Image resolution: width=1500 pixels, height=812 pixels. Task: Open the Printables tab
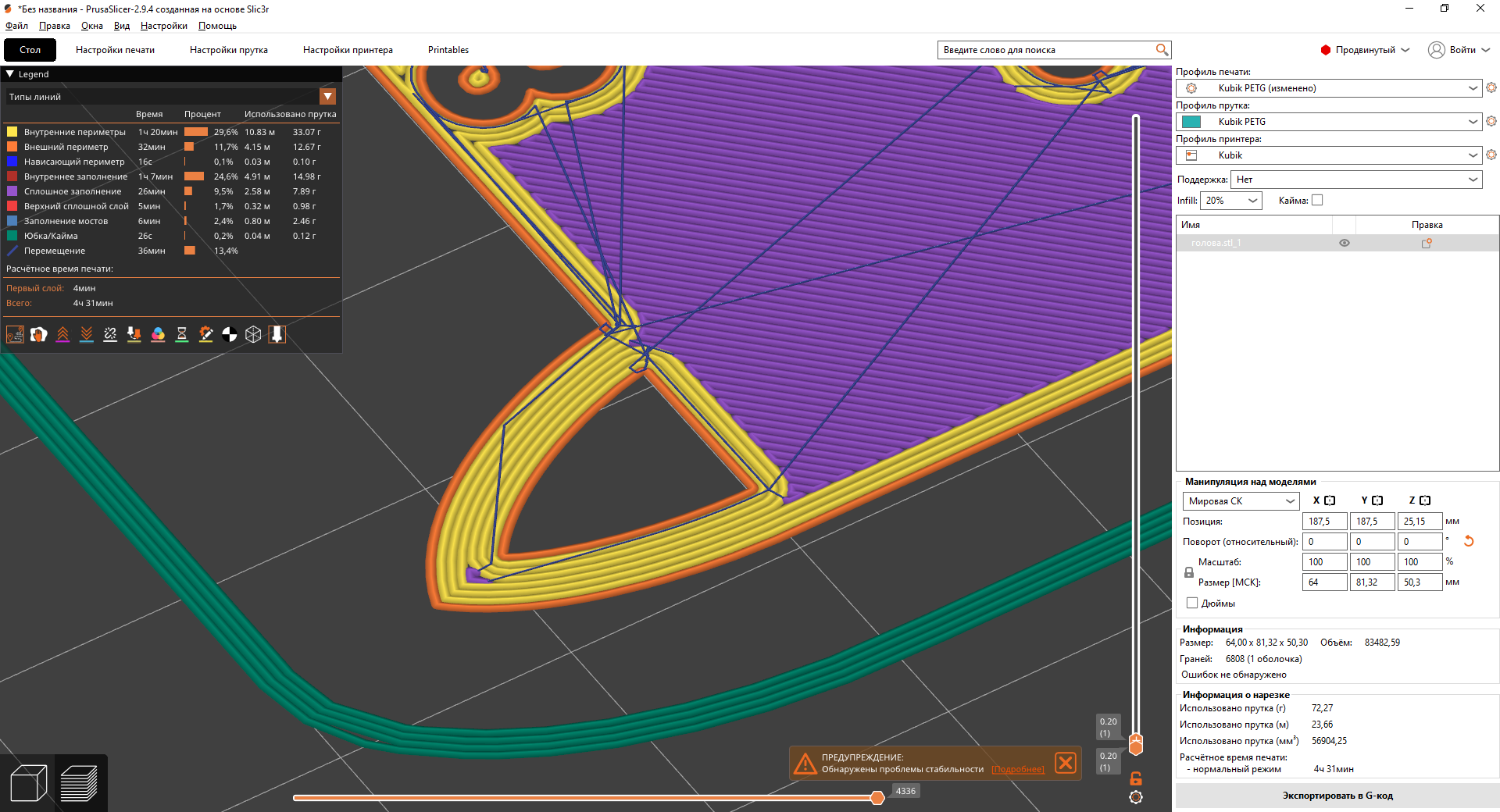click(x=448, y=50)
